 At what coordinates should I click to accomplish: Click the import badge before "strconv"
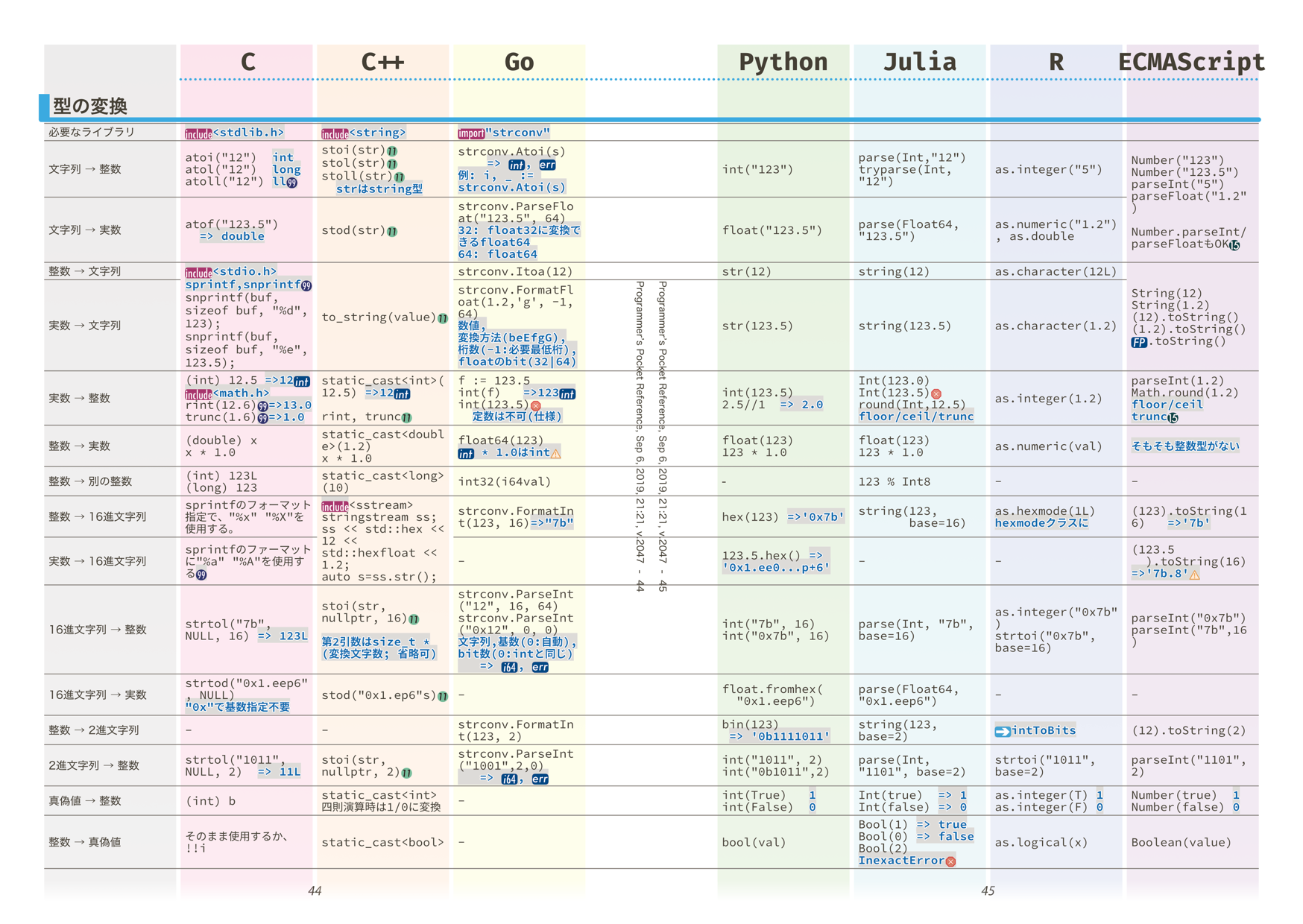point(471,133)
